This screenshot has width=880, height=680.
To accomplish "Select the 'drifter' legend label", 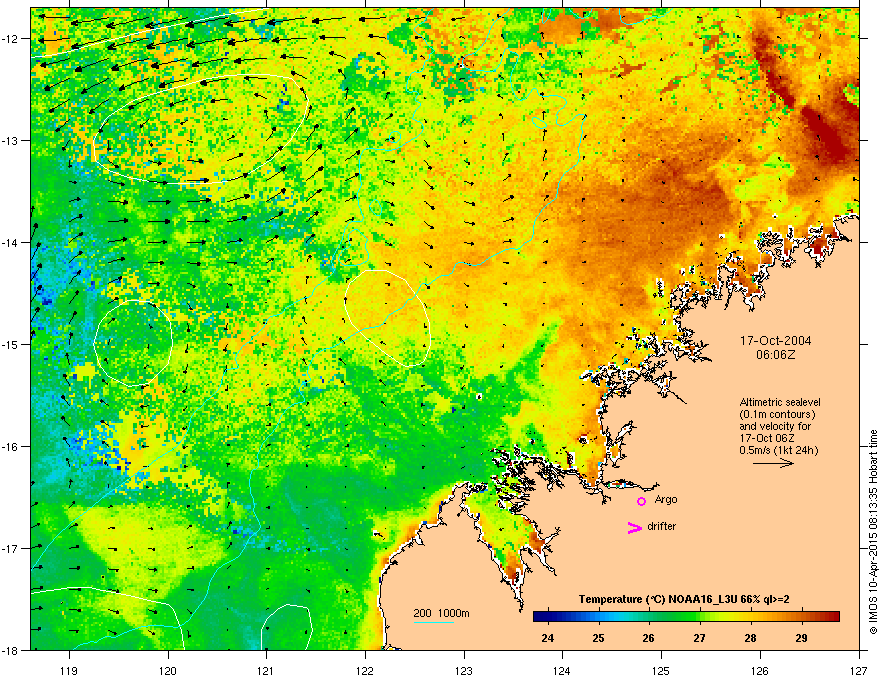I will click(x=662, y=526).
